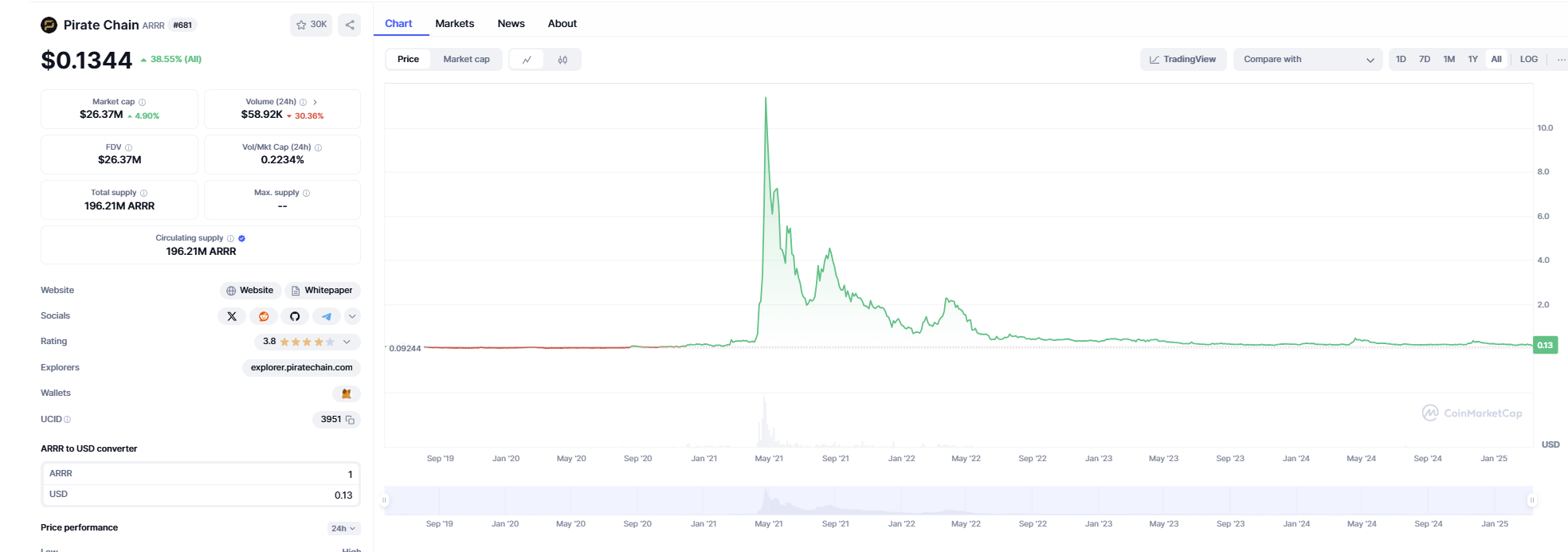Show Volume (24h) info icon

[x=303, y=102]
